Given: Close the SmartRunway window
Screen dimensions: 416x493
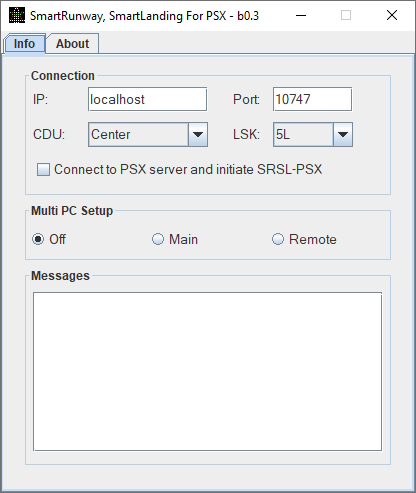Looking at the screenshot, I should 392,15.
